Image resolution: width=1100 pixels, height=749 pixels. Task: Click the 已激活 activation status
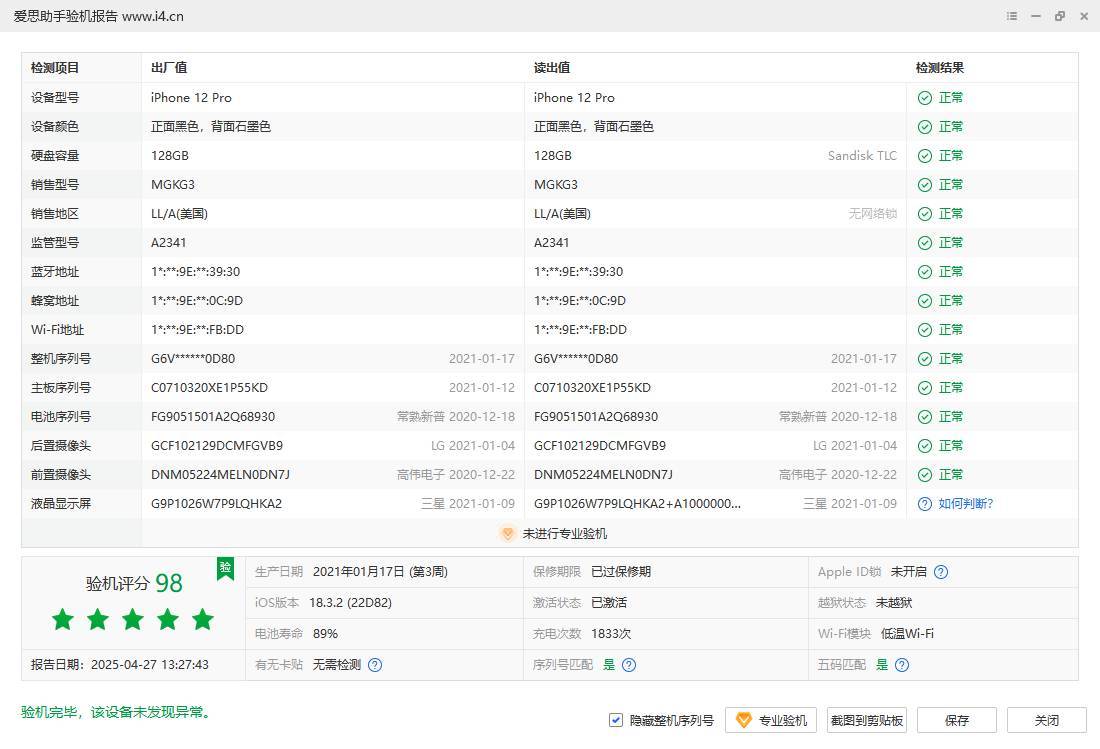pyautogui.click(x=609, y=603)
